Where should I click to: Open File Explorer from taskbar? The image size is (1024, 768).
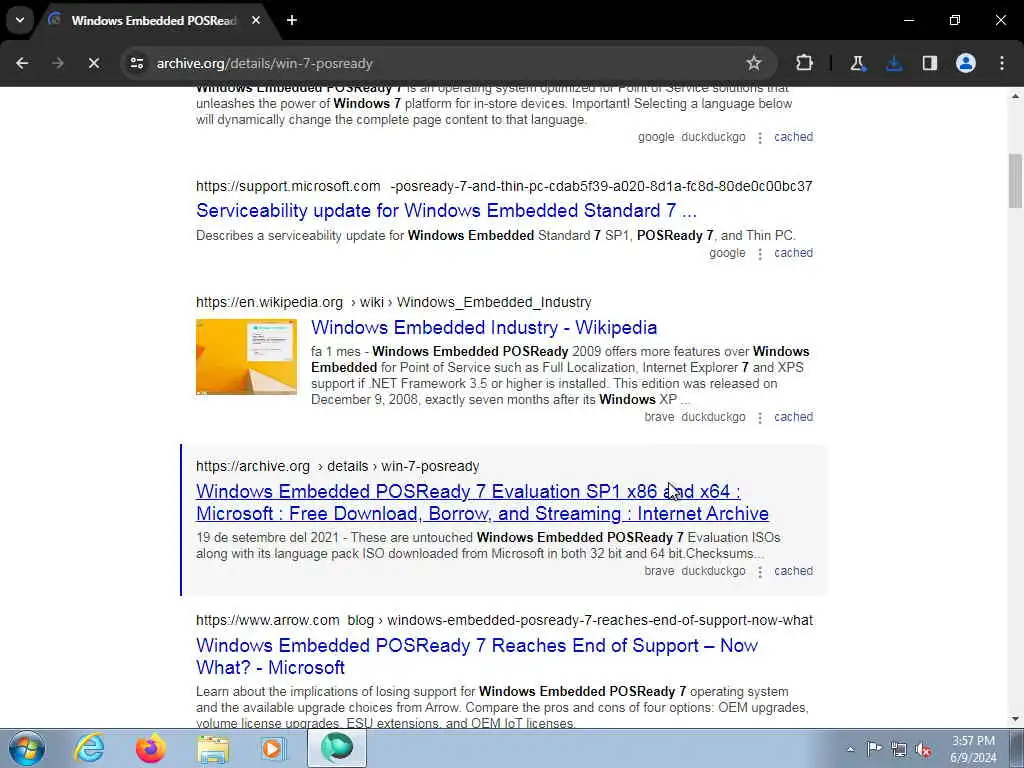pyautogui.click(x=213, y=748)
